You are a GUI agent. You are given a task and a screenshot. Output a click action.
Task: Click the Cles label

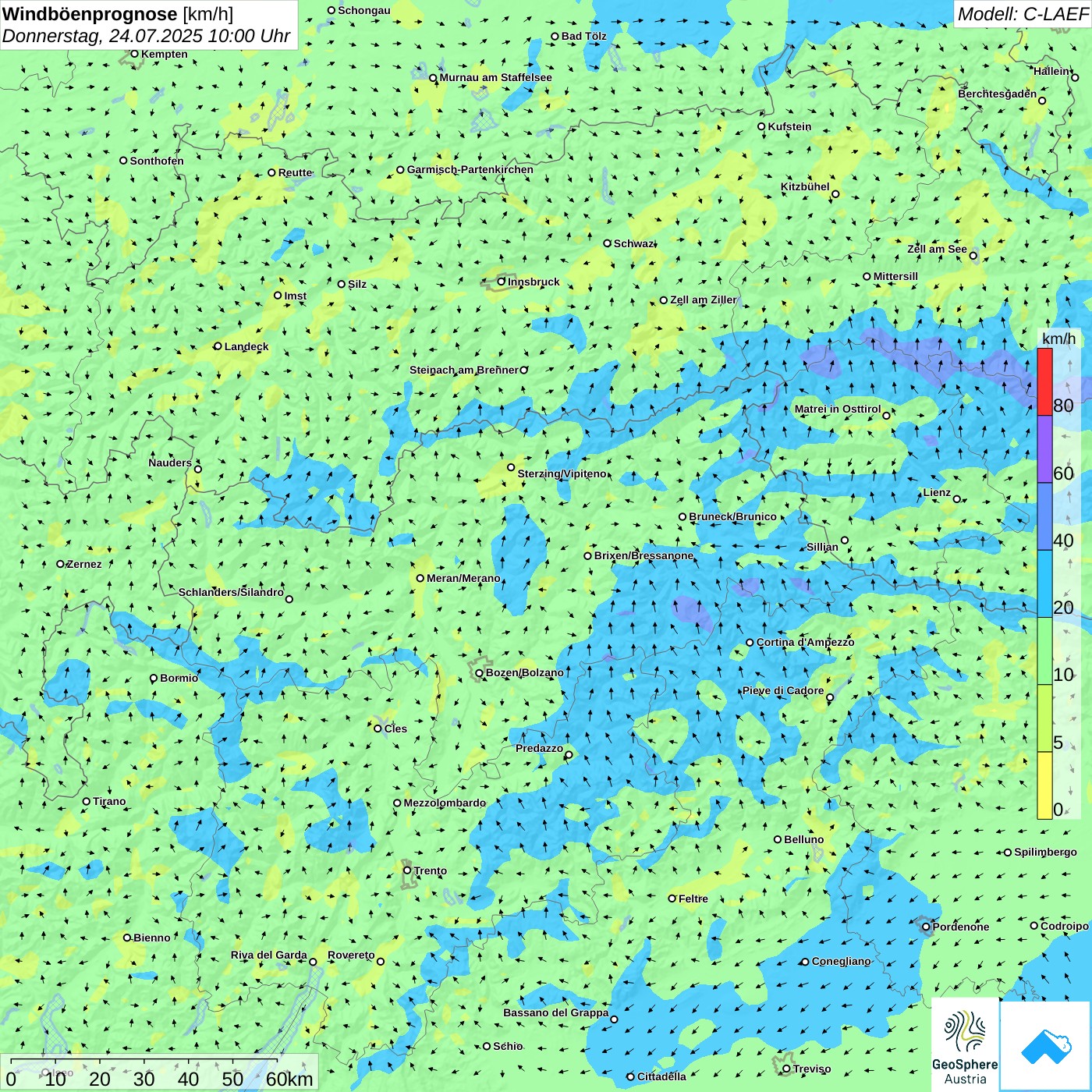(x=395, y=729)
